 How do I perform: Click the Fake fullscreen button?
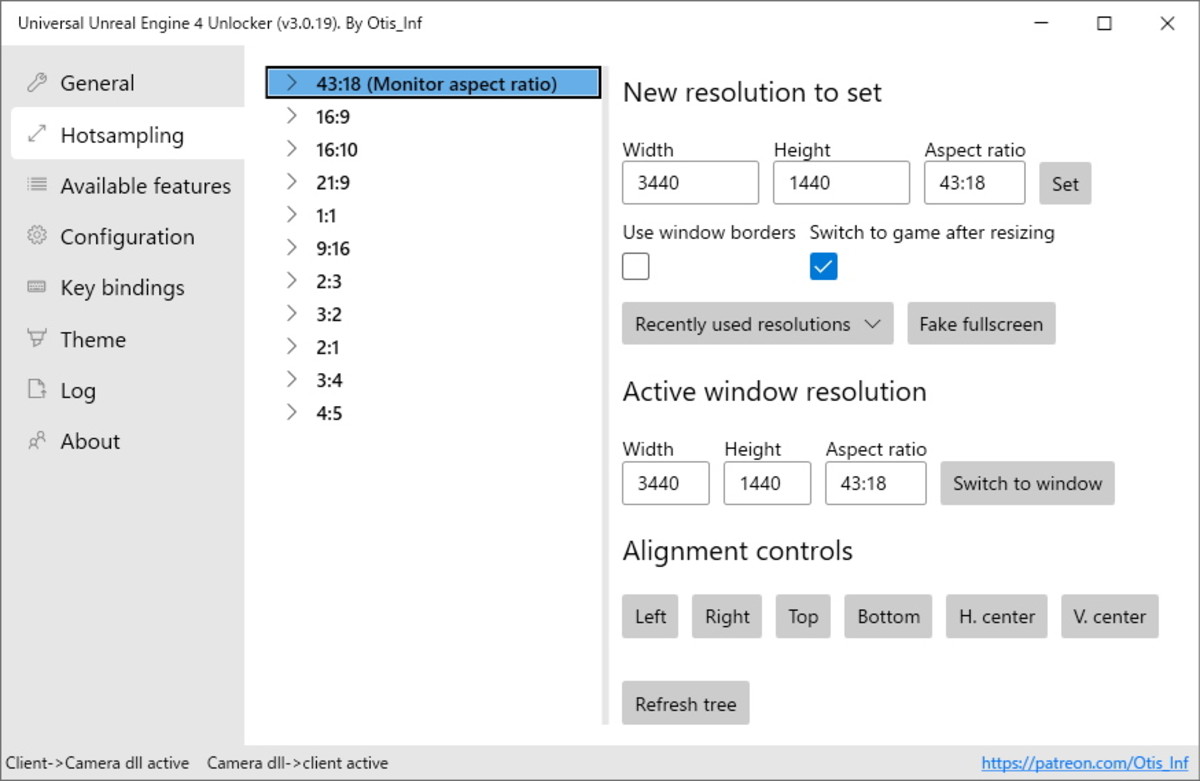tap(981, 324)
